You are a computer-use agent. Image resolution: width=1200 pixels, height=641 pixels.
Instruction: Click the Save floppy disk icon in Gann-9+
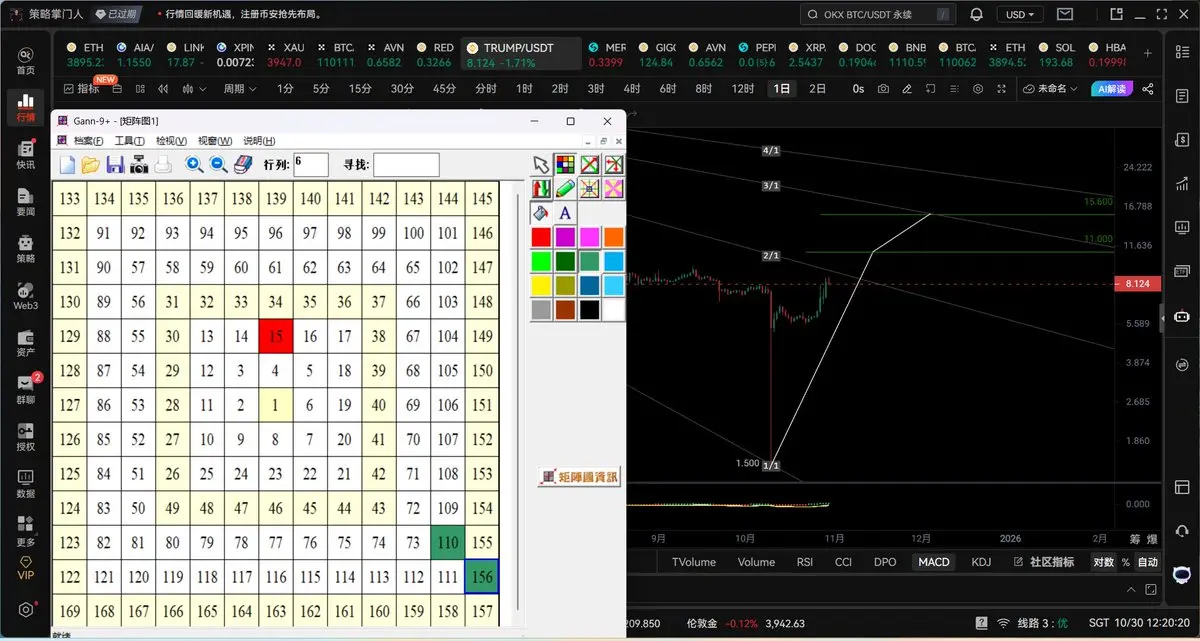tap(115, 165)
